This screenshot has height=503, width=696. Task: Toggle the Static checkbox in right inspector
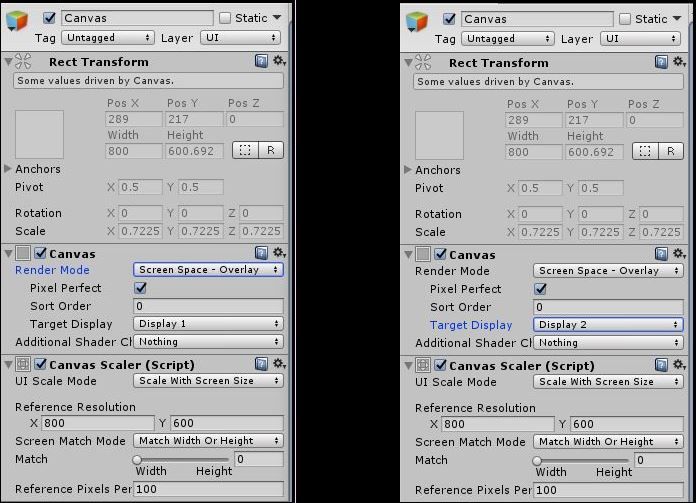click(x=625, y=19)
